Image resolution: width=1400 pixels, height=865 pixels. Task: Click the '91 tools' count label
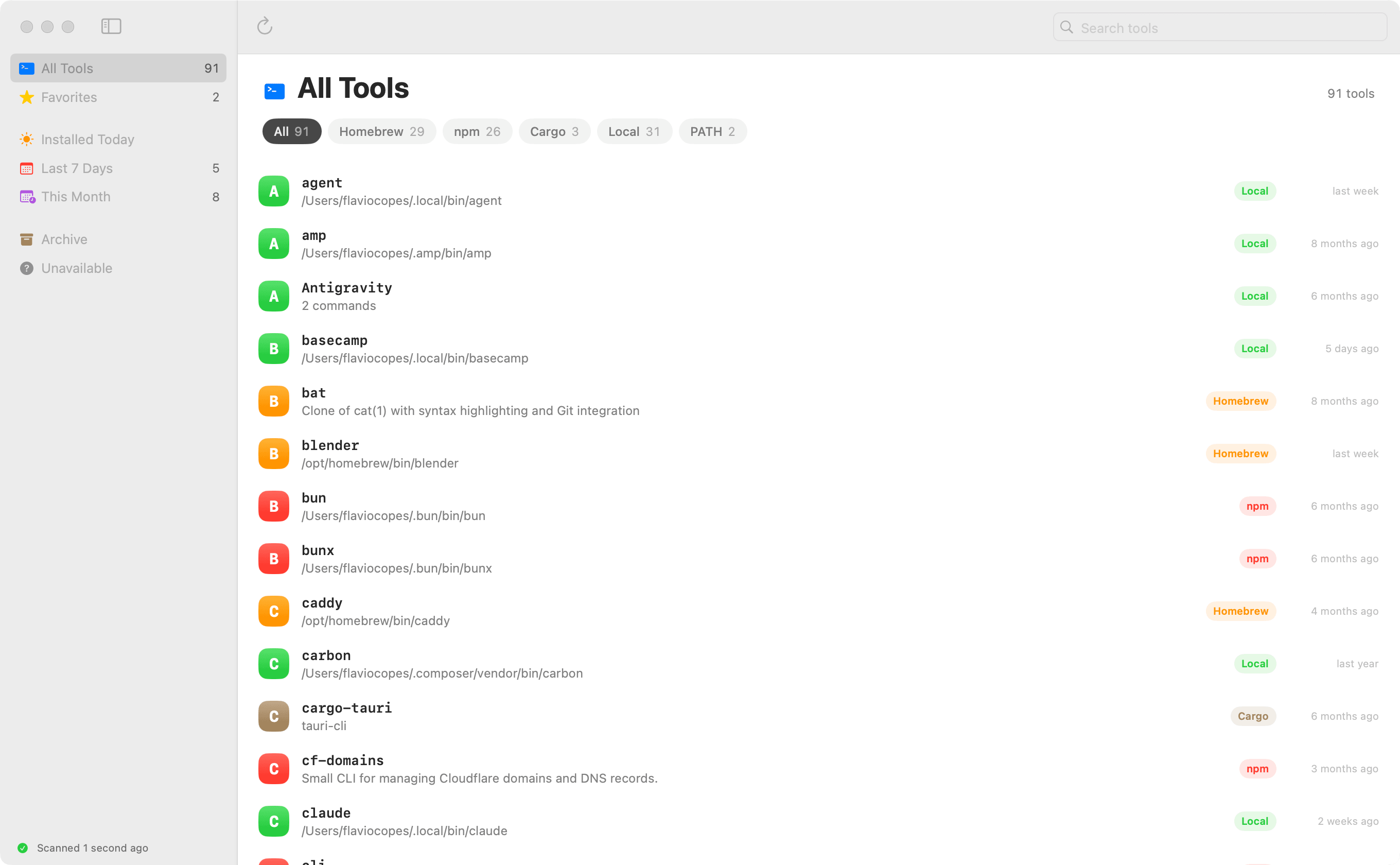pyautogui.click(x=1351, y=93)
